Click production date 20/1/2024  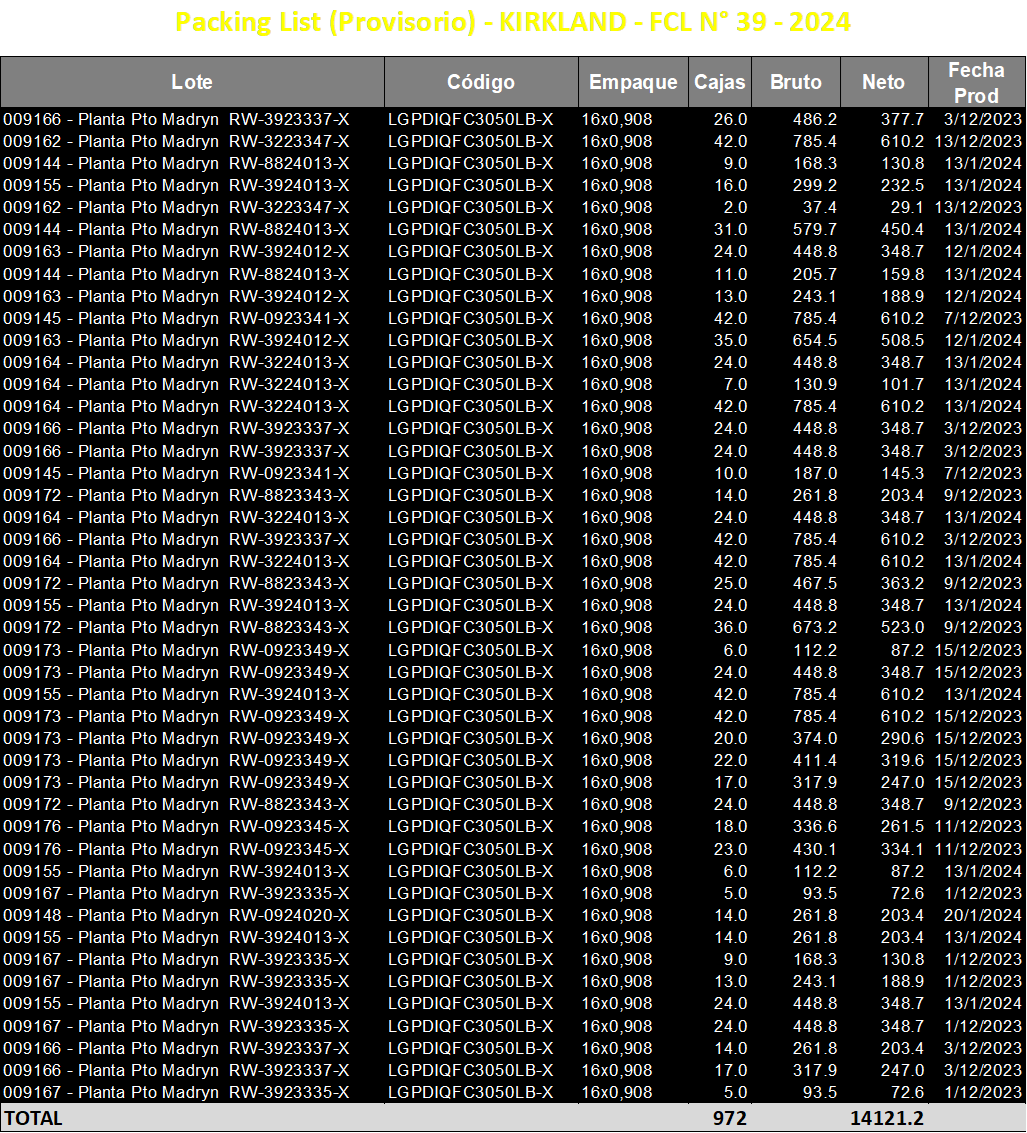[x=983, y=916]
